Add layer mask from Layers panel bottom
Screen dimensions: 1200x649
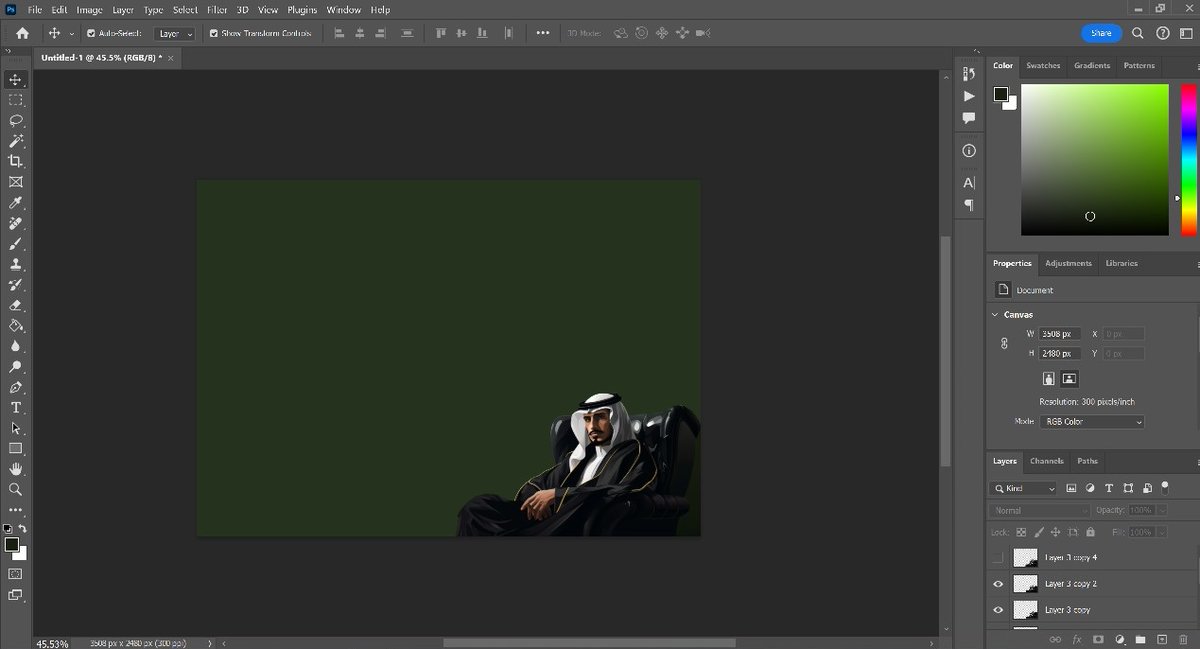1098,639
